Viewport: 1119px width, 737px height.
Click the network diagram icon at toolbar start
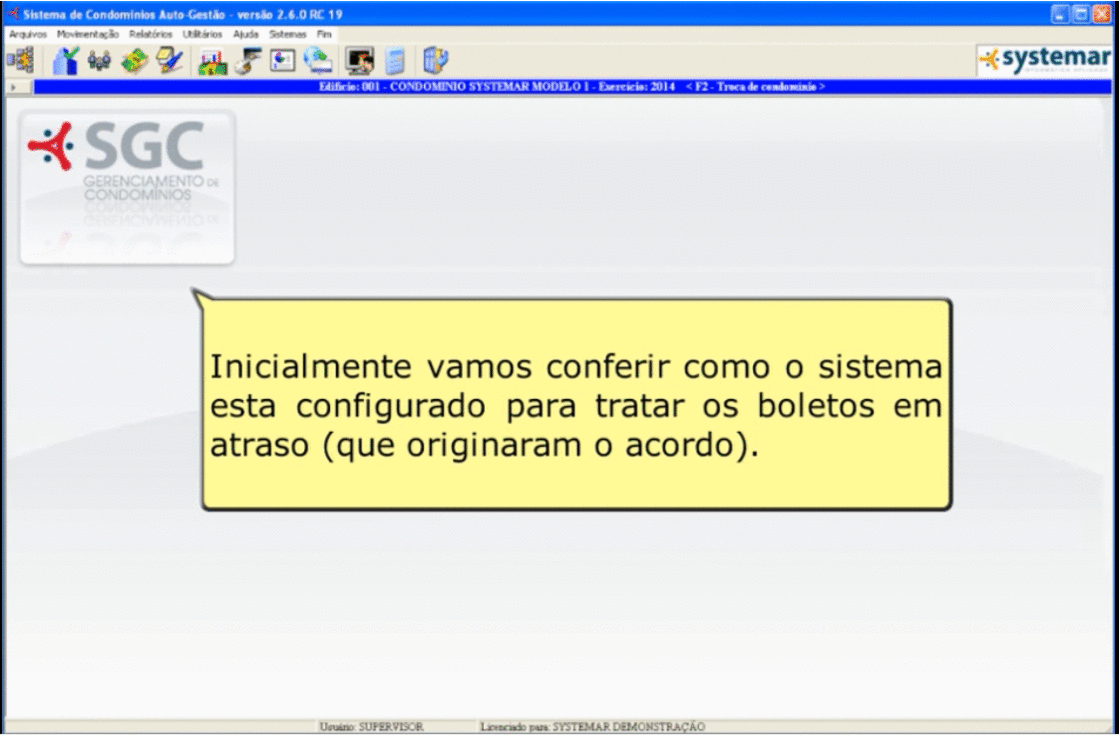pos(20,61)
